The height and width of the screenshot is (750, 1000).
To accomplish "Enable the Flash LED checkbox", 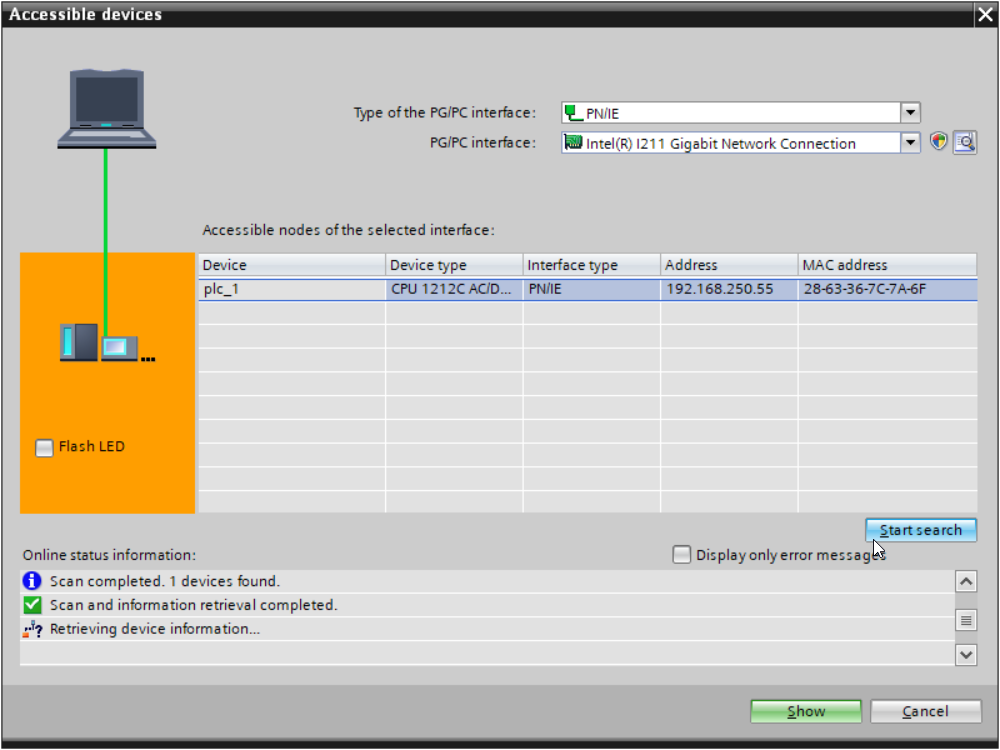I will [x=44, y=448].
